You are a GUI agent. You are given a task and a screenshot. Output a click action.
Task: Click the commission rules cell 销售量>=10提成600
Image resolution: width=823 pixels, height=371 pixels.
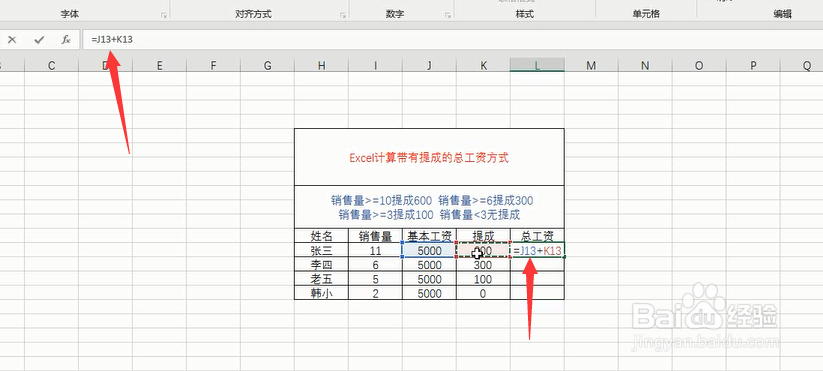(429, 207)
